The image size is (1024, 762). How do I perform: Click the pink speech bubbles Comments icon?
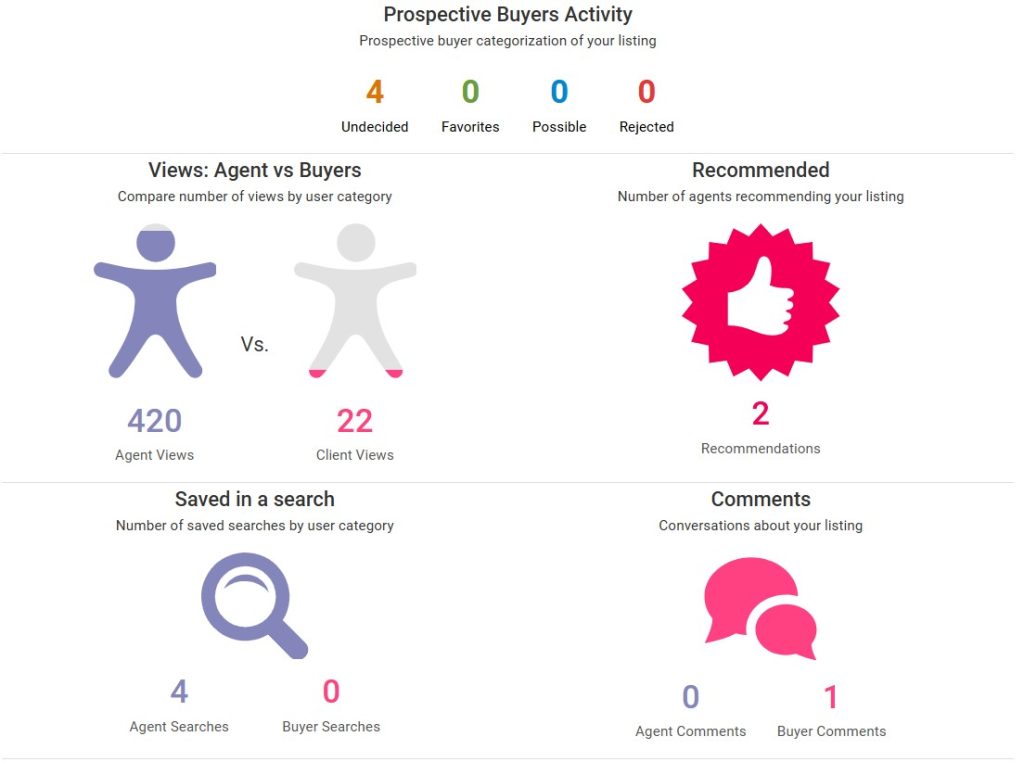(x=758, y=607)
